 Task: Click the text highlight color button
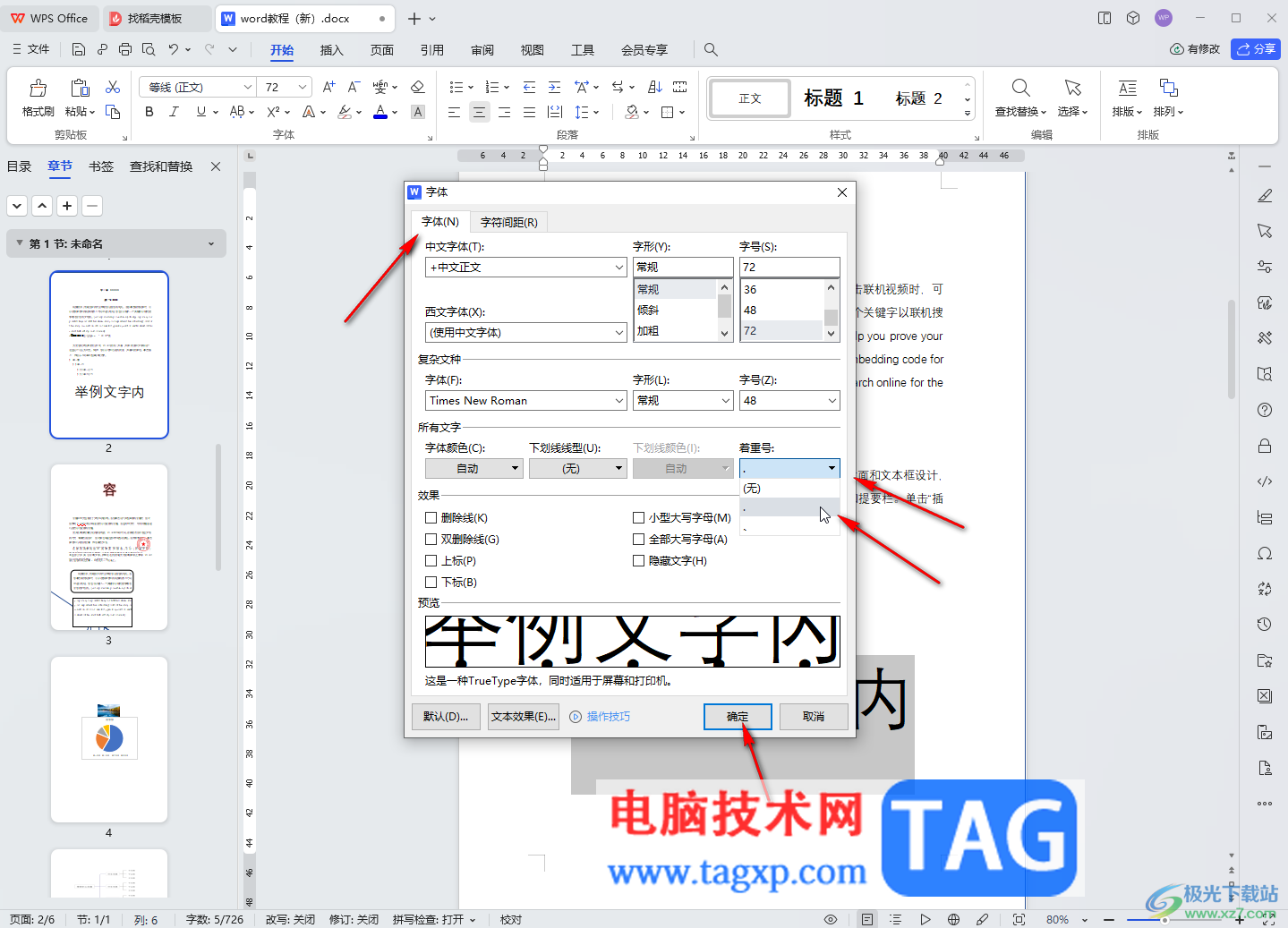(x=345, y=112)
